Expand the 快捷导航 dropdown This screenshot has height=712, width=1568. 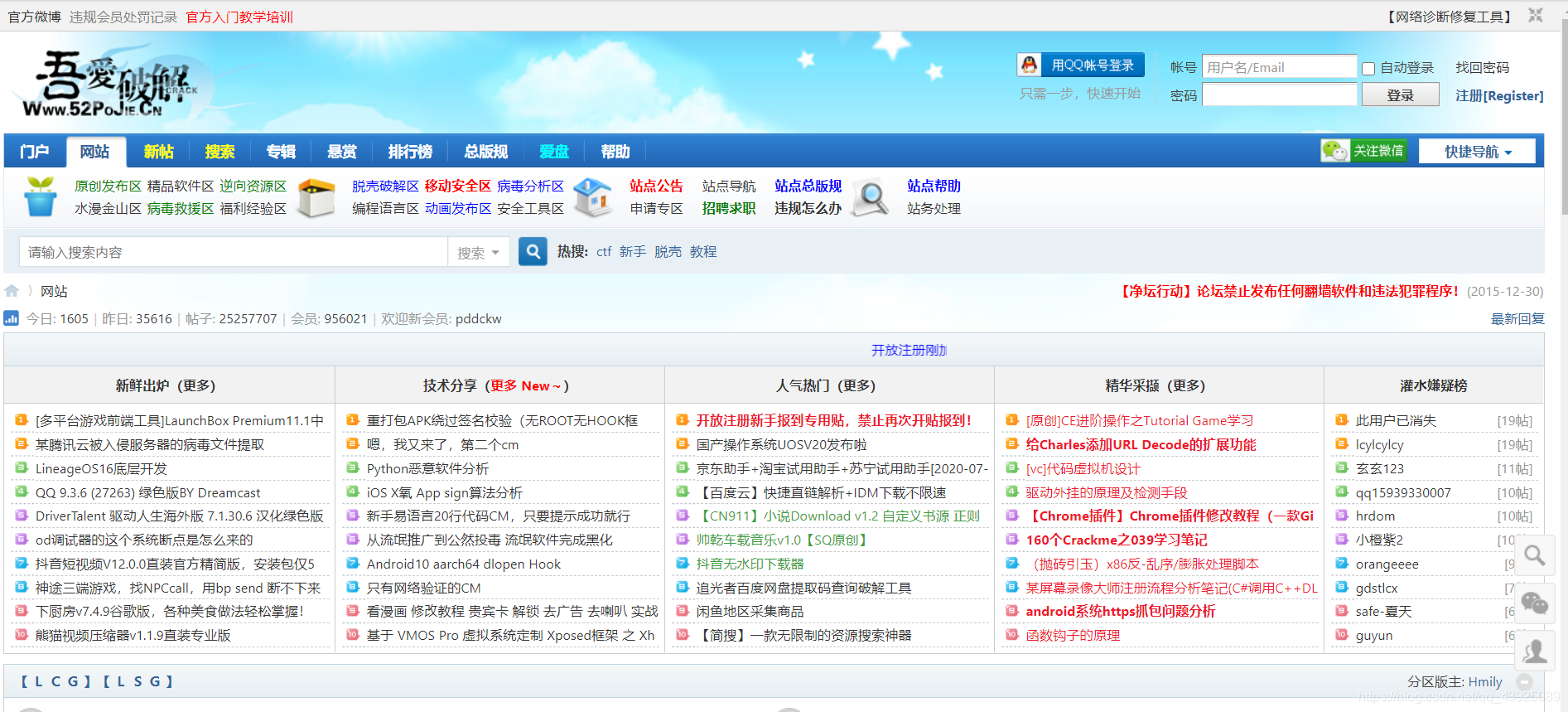[1478, 152]
